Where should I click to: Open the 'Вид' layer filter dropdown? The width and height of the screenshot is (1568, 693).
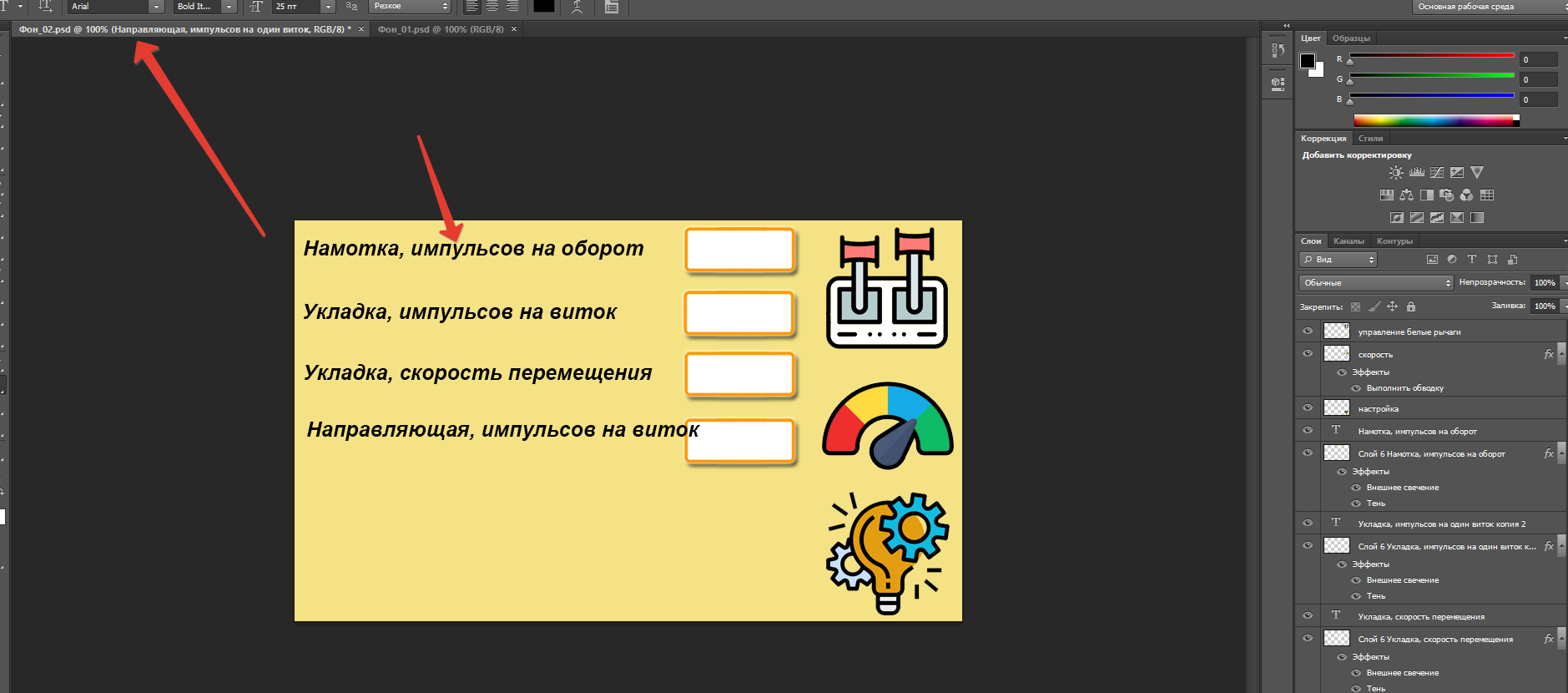1338,260
